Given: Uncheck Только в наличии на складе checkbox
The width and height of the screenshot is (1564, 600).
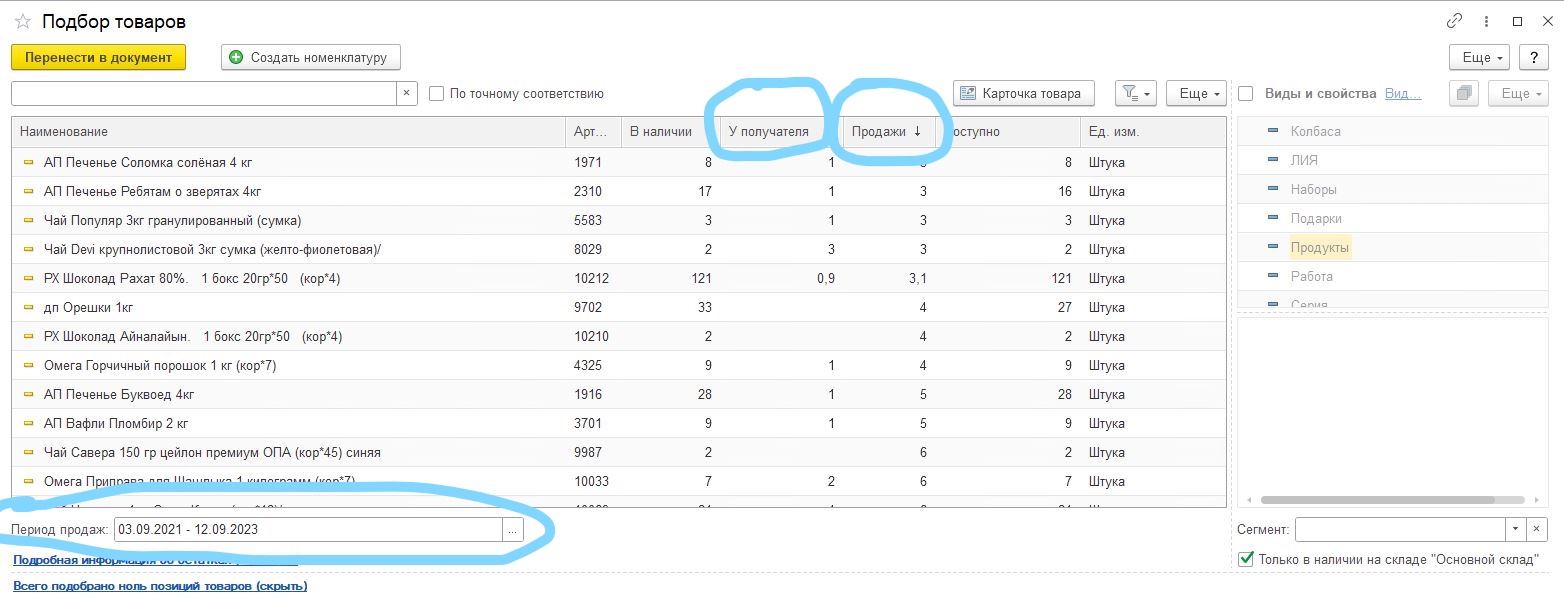Looking at the screenshot, I should point(1246,559).
